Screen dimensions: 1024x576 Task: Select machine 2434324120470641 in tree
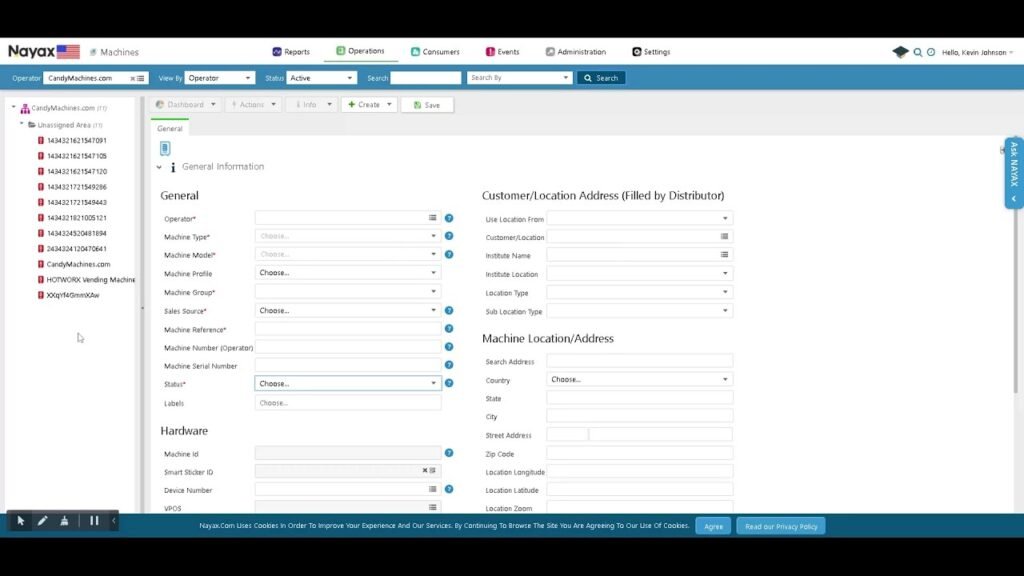click(x=76, y=249)
